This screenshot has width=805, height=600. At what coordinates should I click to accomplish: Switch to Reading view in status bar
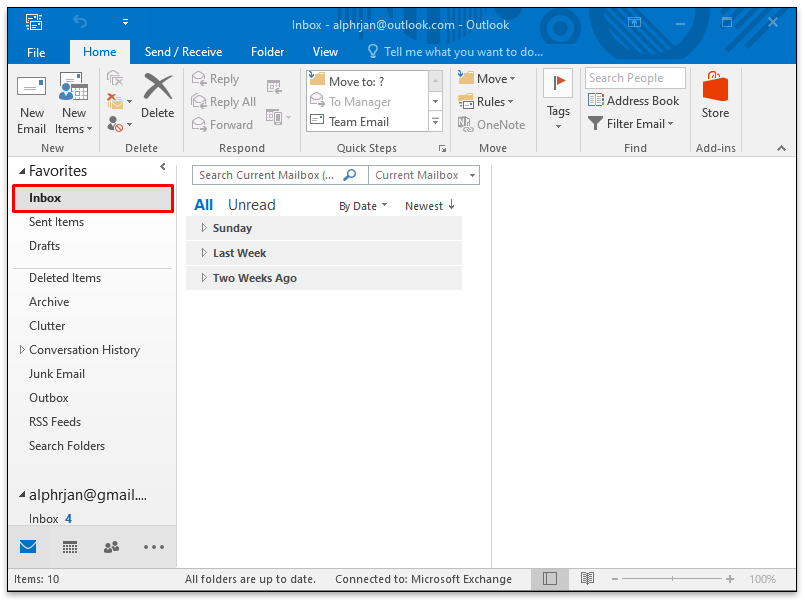(x=587, y=579)
